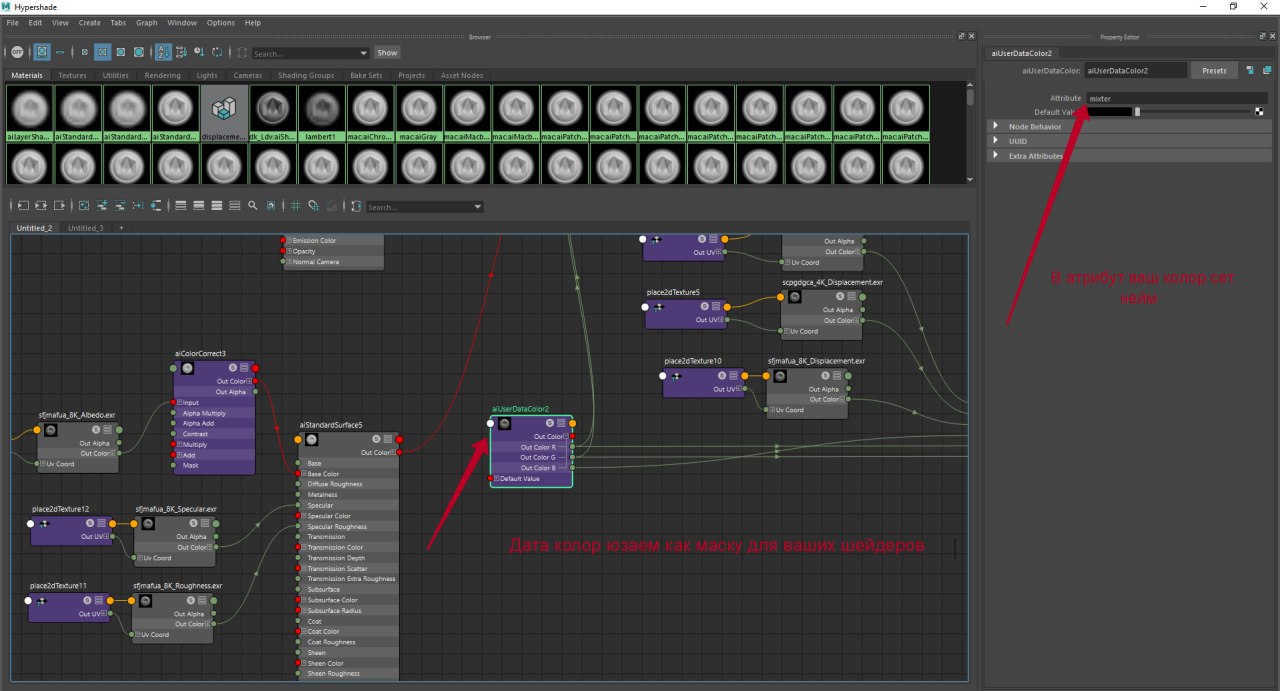Select the aiLayerShader material swatch

pyautogui.click(x=29, y=112)
